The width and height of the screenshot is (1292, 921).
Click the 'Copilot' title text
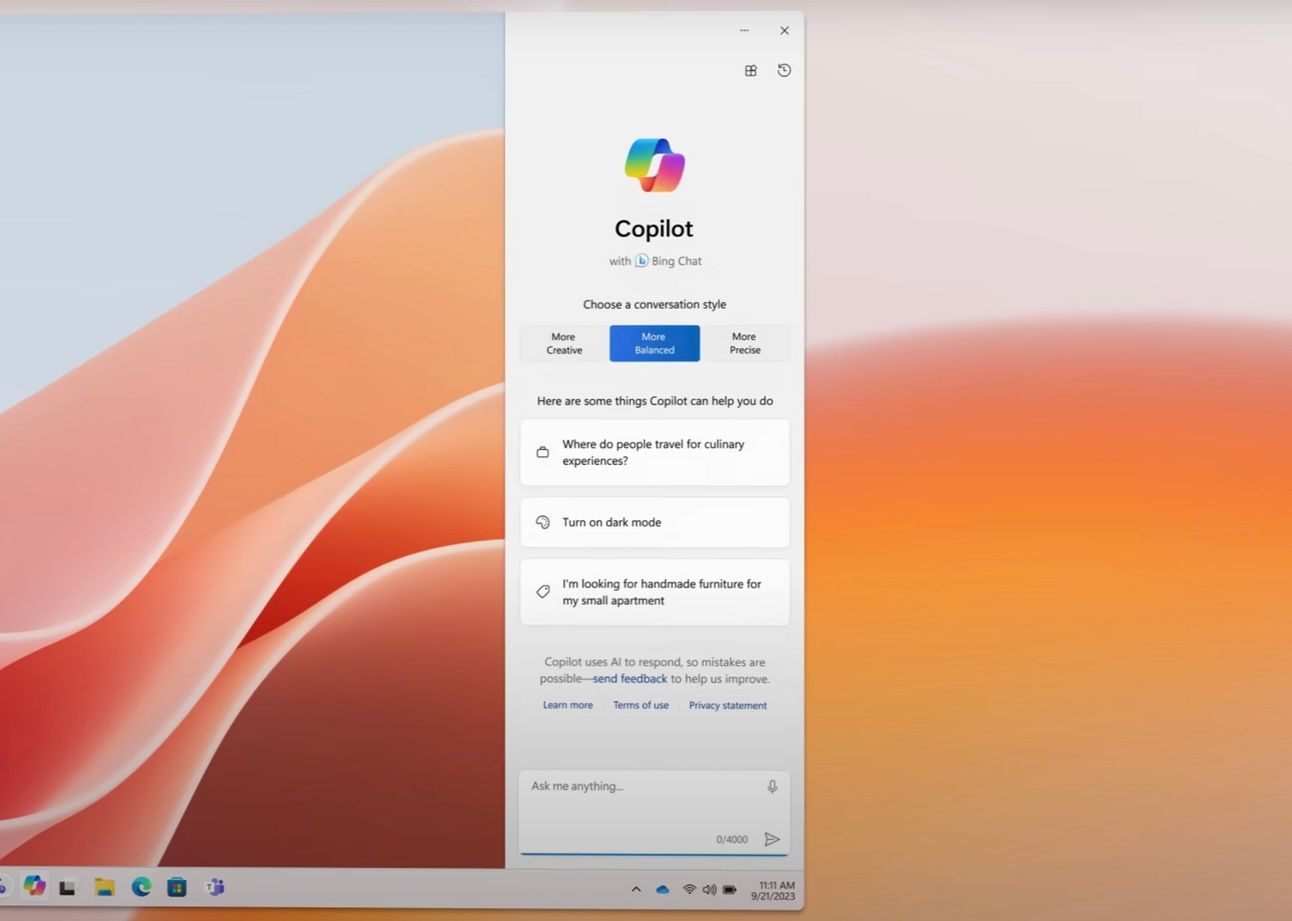tap(654, 229)
